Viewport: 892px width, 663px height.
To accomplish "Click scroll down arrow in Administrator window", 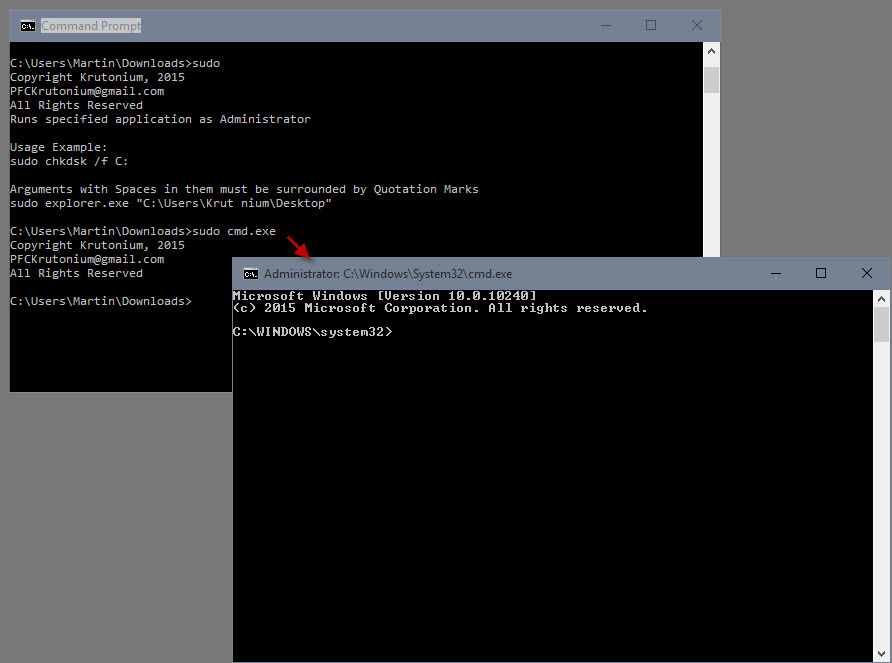I will (x=881, y=654).
